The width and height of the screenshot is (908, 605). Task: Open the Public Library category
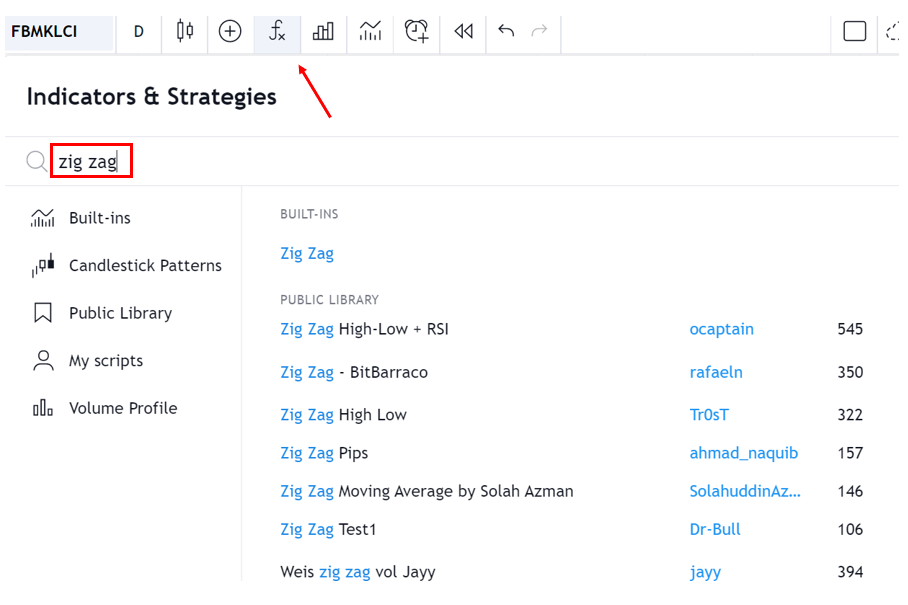pos(120,313)
